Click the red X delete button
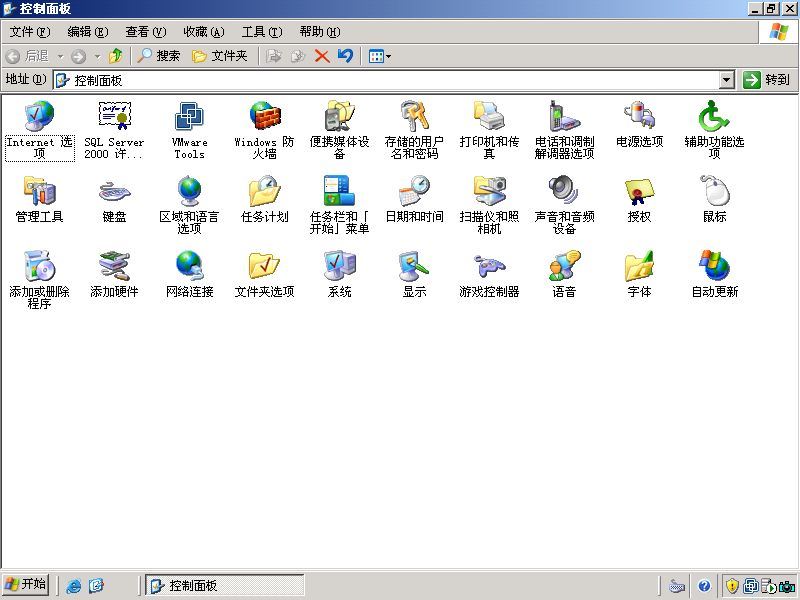This screenshot has width=800, height=600. (322, 56)
